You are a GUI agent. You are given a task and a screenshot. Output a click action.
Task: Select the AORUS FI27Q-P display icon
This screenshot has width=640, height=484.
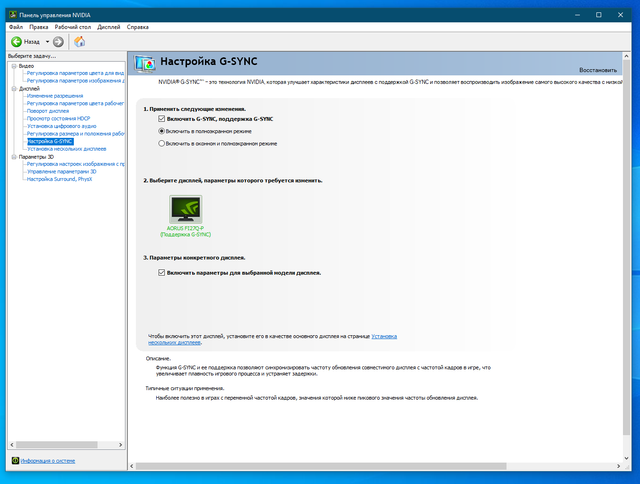[186, 210]
